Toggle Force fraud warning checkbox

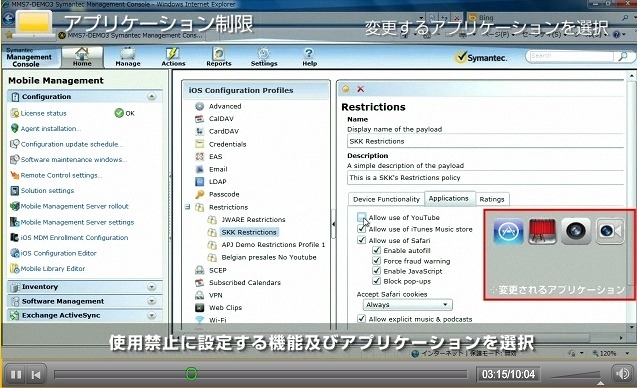[x=376, y=261]
